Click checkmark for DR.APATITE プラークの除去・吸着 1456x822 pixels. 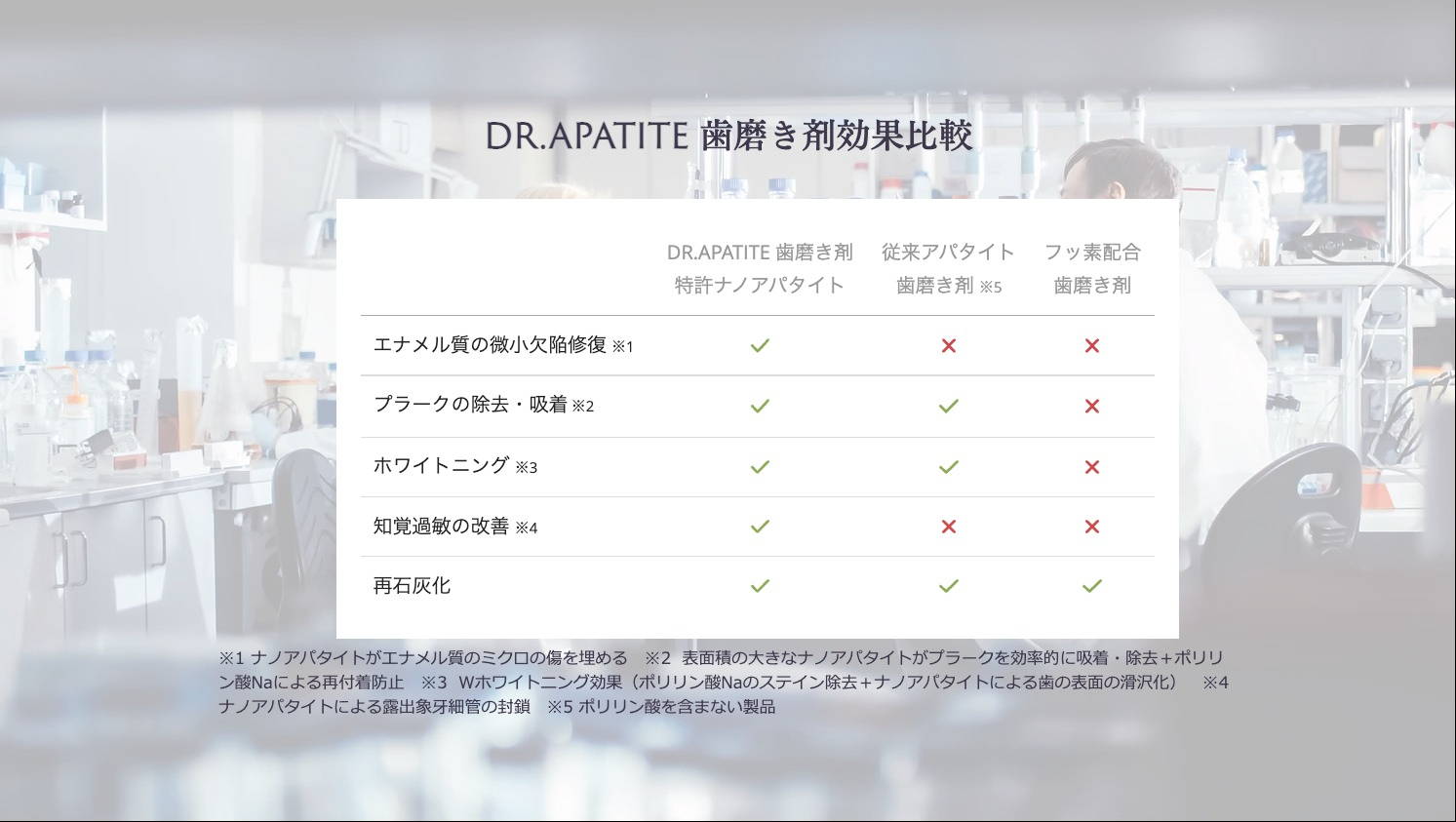(760, 406)
